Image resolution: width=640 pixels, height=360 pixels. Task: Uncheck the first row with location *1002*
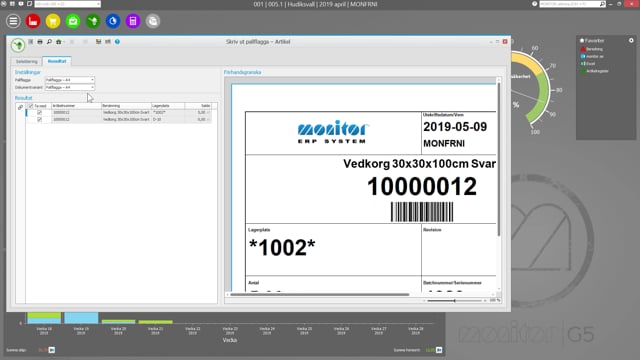click(40, 112)
